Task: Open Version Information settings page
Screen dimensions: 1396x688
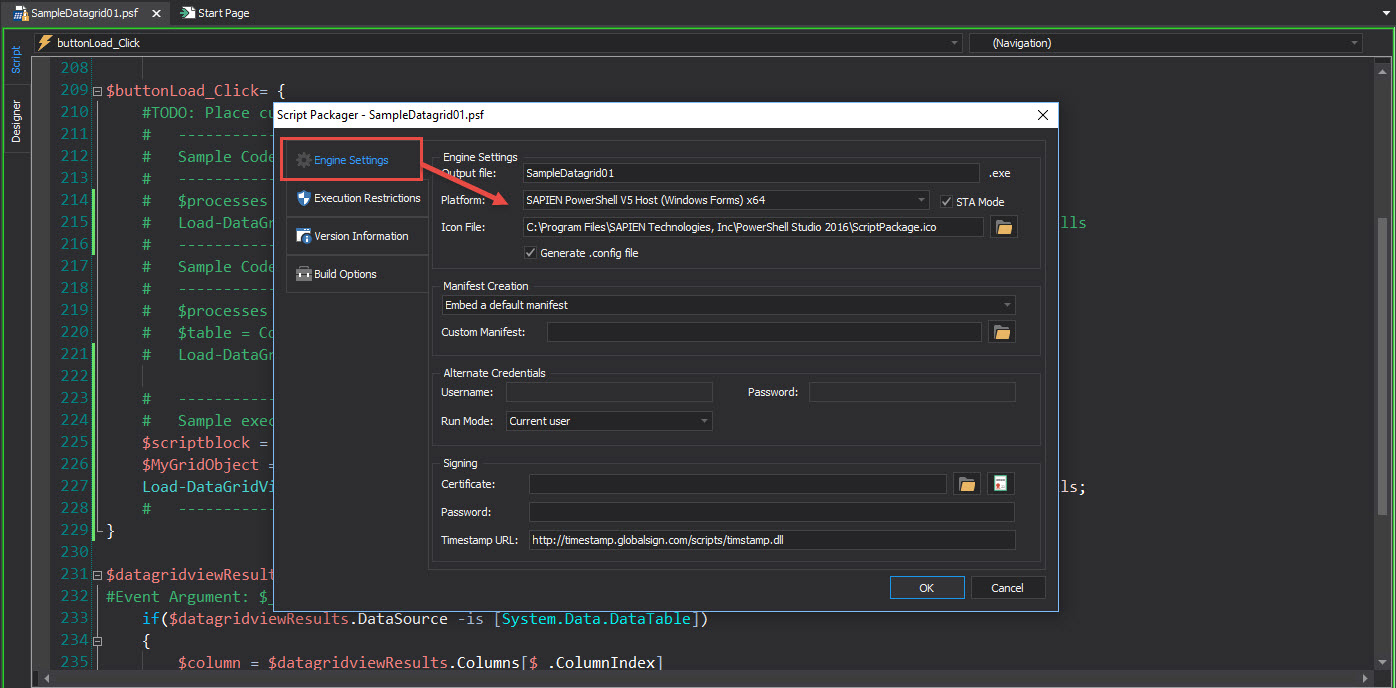Action: point(358,236)
